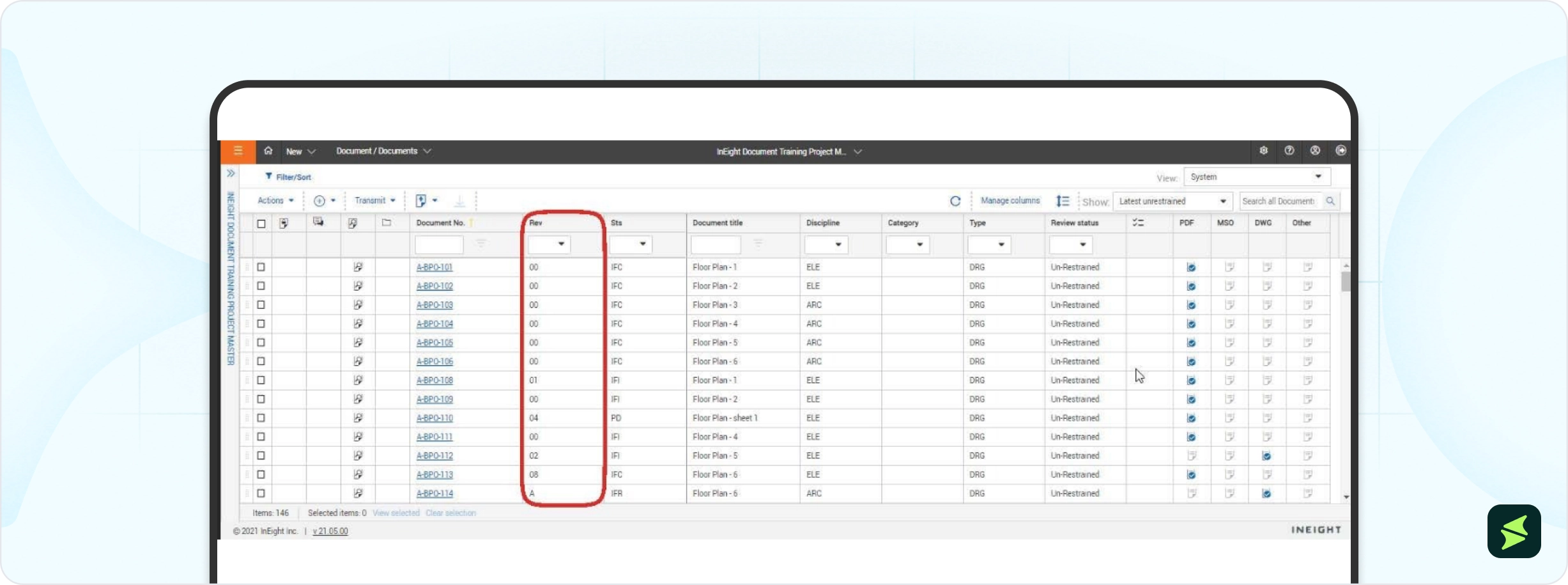Image resolution: width=1568 pixels, height=585 pixels.
Task: Click the download icon in toolbar
Action: pyautogui.click(x=459, y=201)
